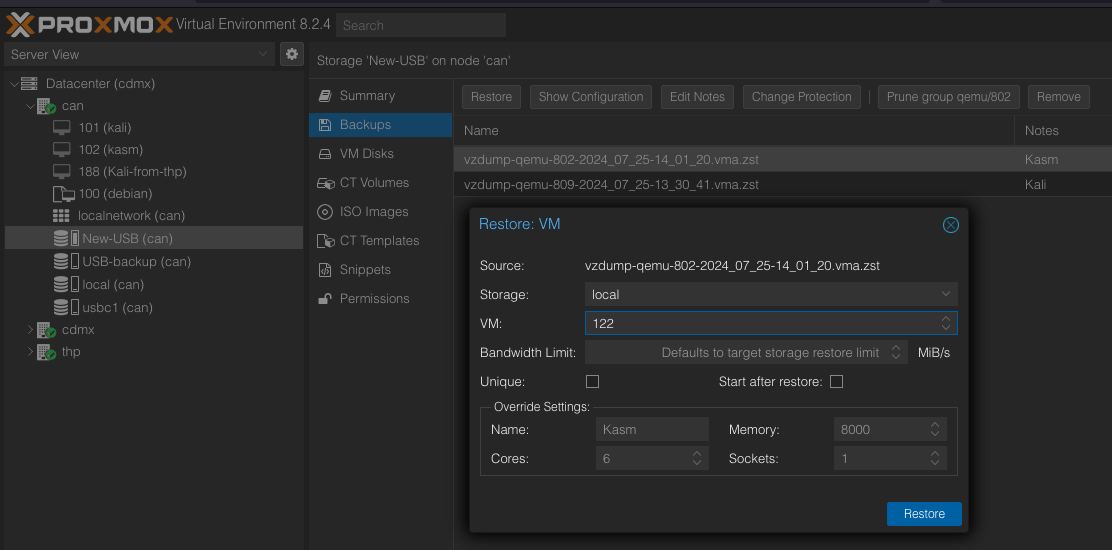Enable Start after restore checkbox

836,382
